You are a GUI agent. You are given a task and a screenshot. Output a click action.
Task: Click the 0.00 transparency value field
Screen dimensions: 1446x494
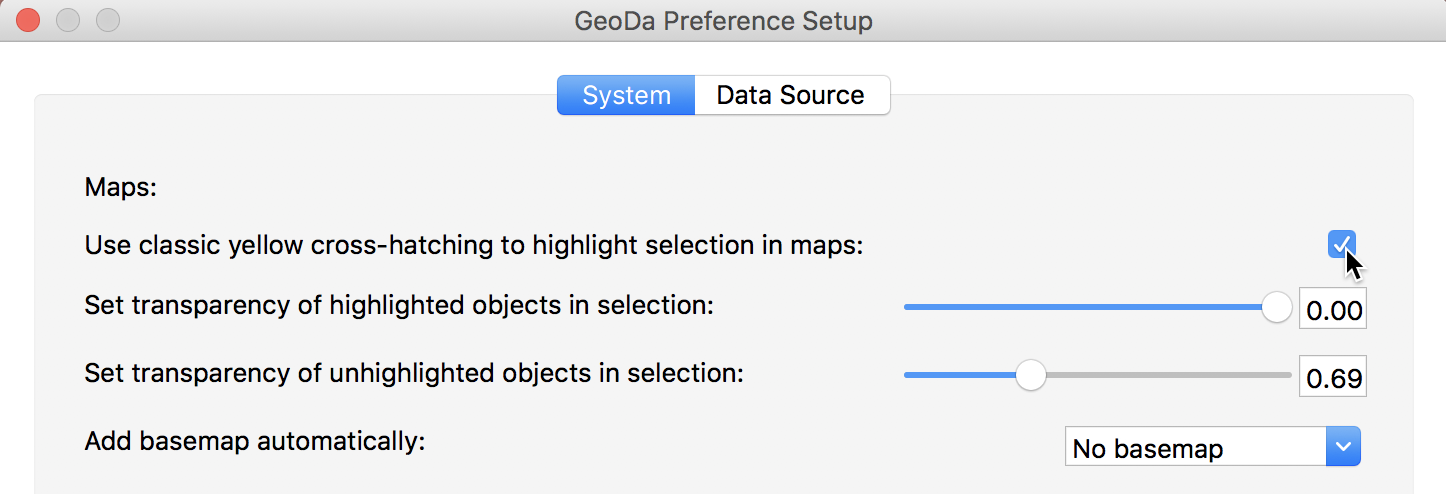1333,310
